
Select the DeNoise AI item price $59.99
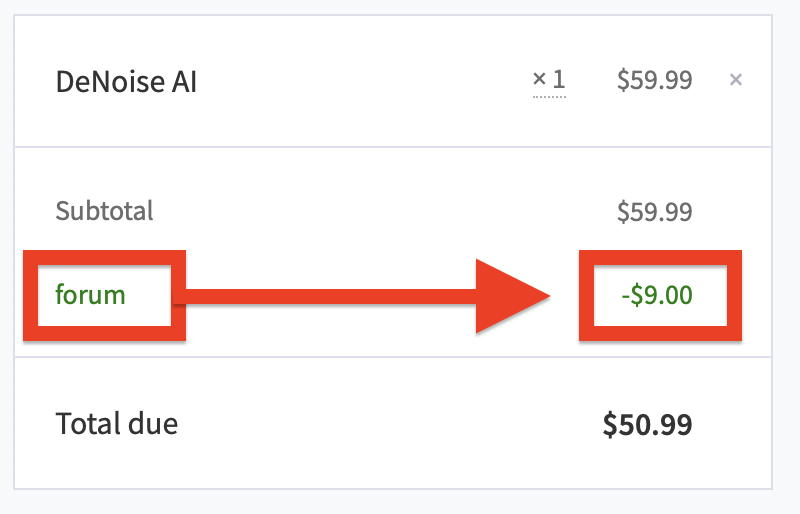pos(655,80)
